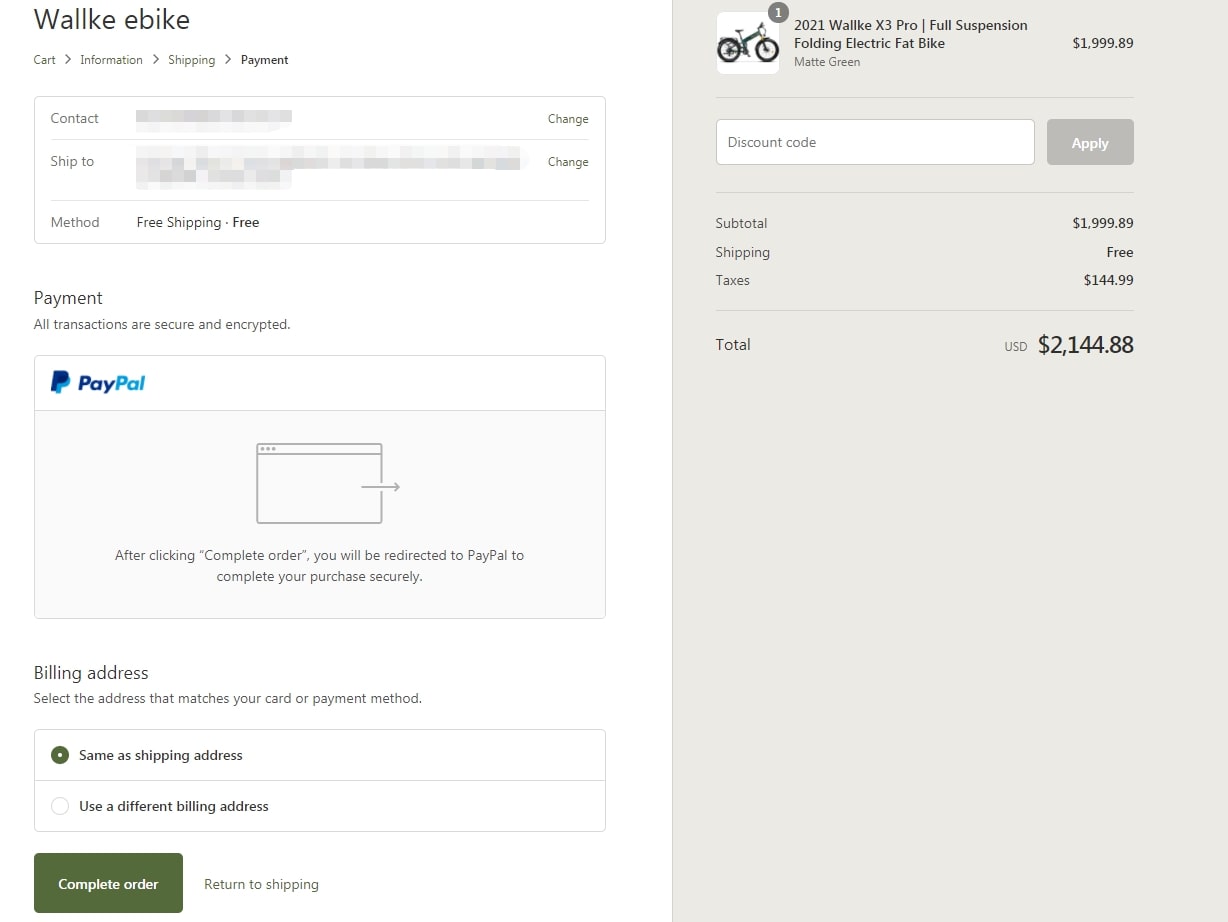Click the total amount $2,144.88
The height and width of the screenshot is (922, 1228).
(x=1086, y=345)
